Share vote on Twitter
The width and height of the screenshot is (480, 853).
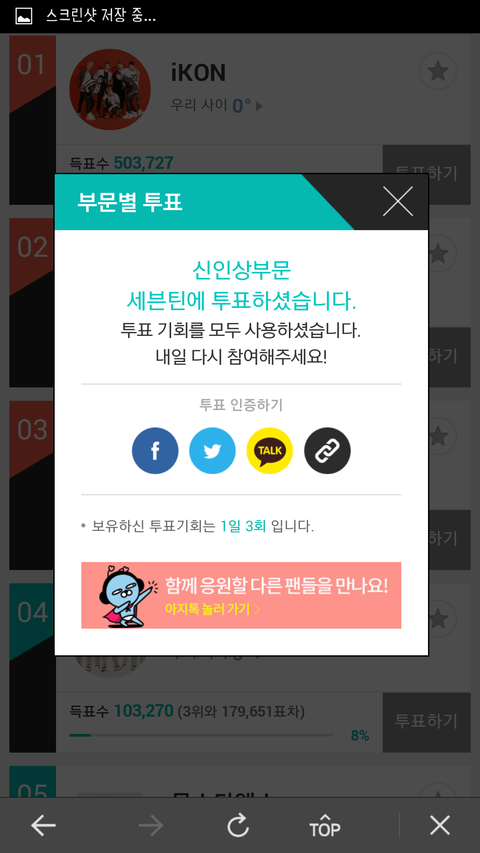(212, 450)
